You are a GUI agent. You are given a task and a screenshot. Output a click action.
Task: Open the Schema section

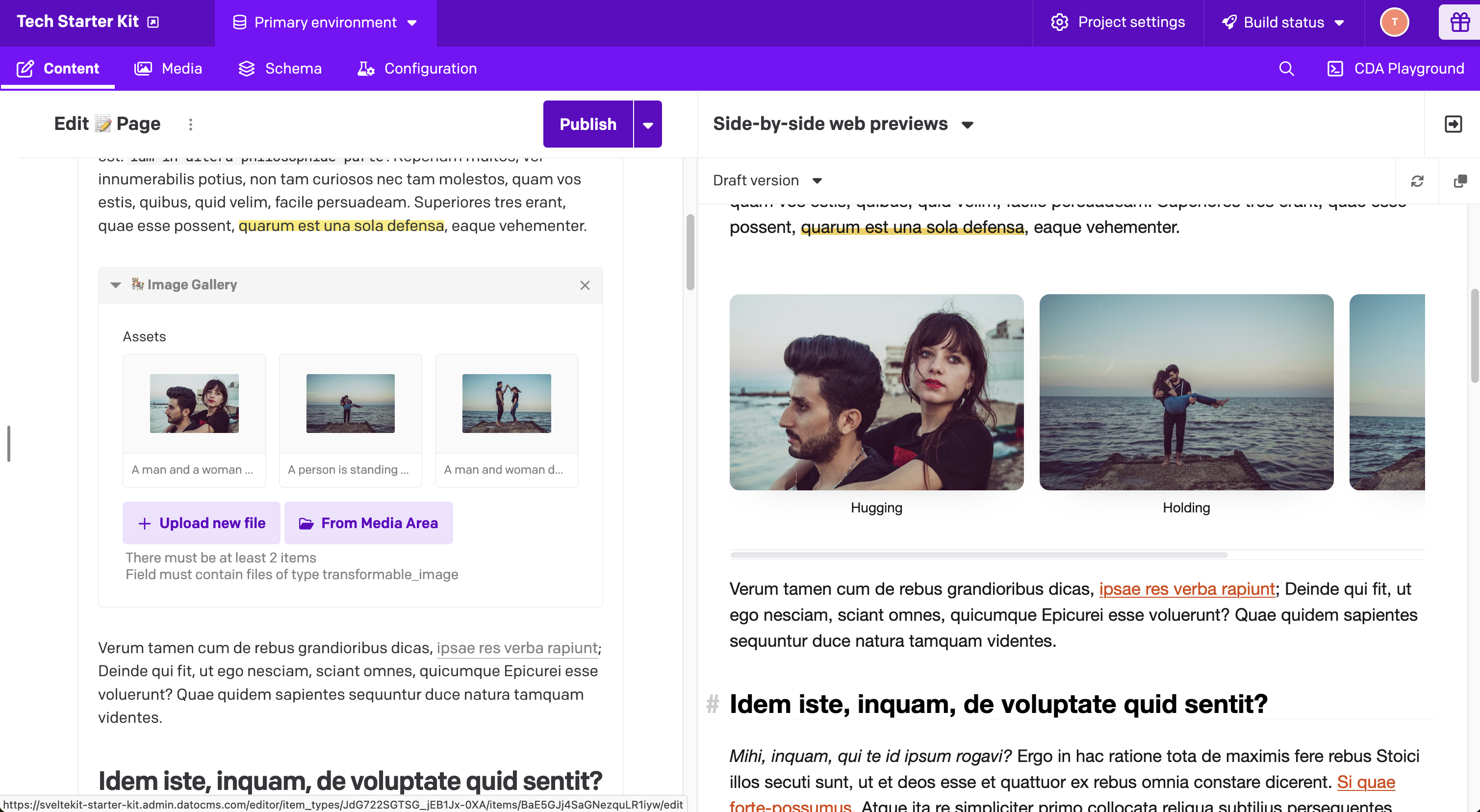280,68
